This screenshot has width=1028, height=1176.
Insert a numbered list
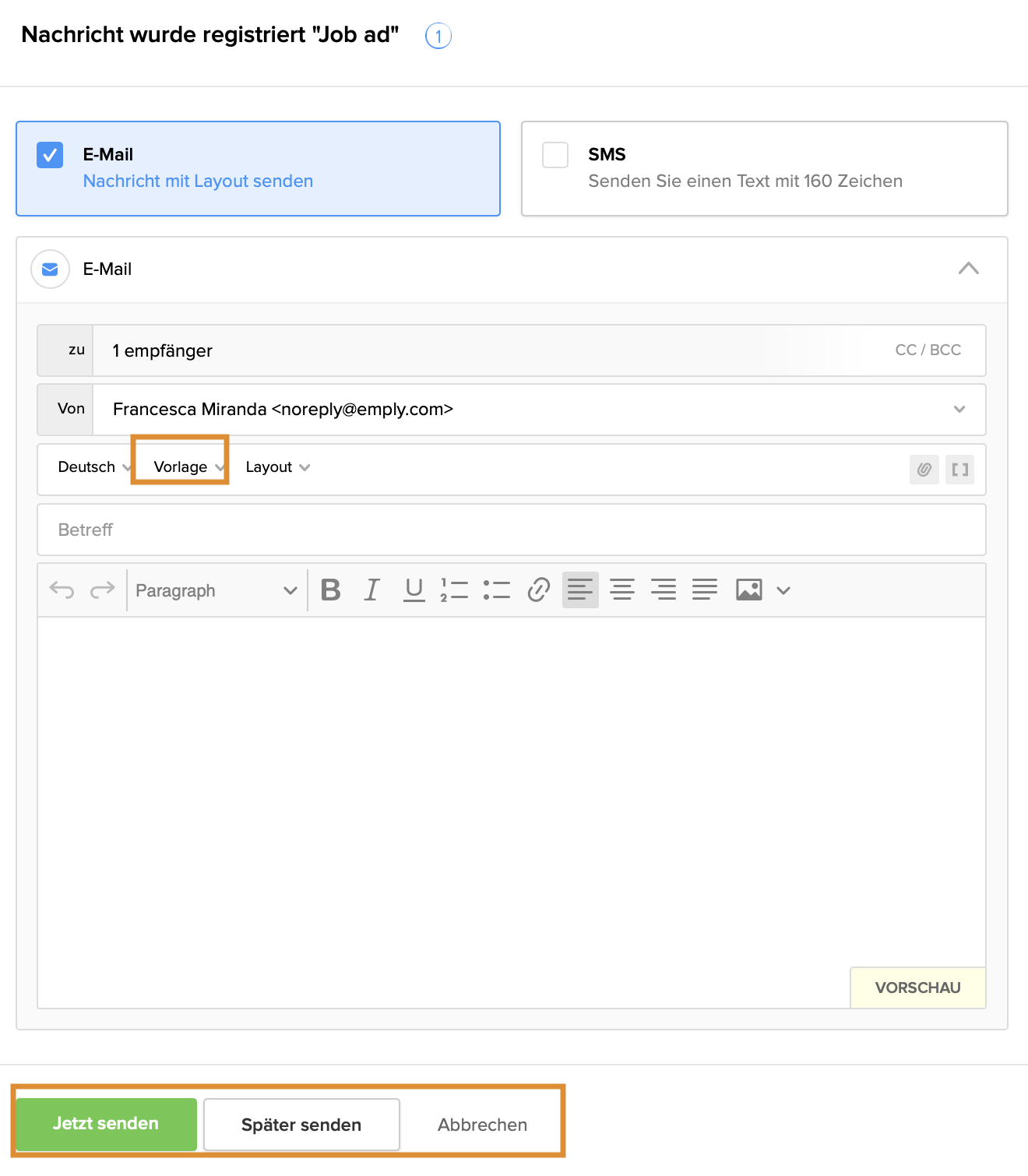[454, 590]
